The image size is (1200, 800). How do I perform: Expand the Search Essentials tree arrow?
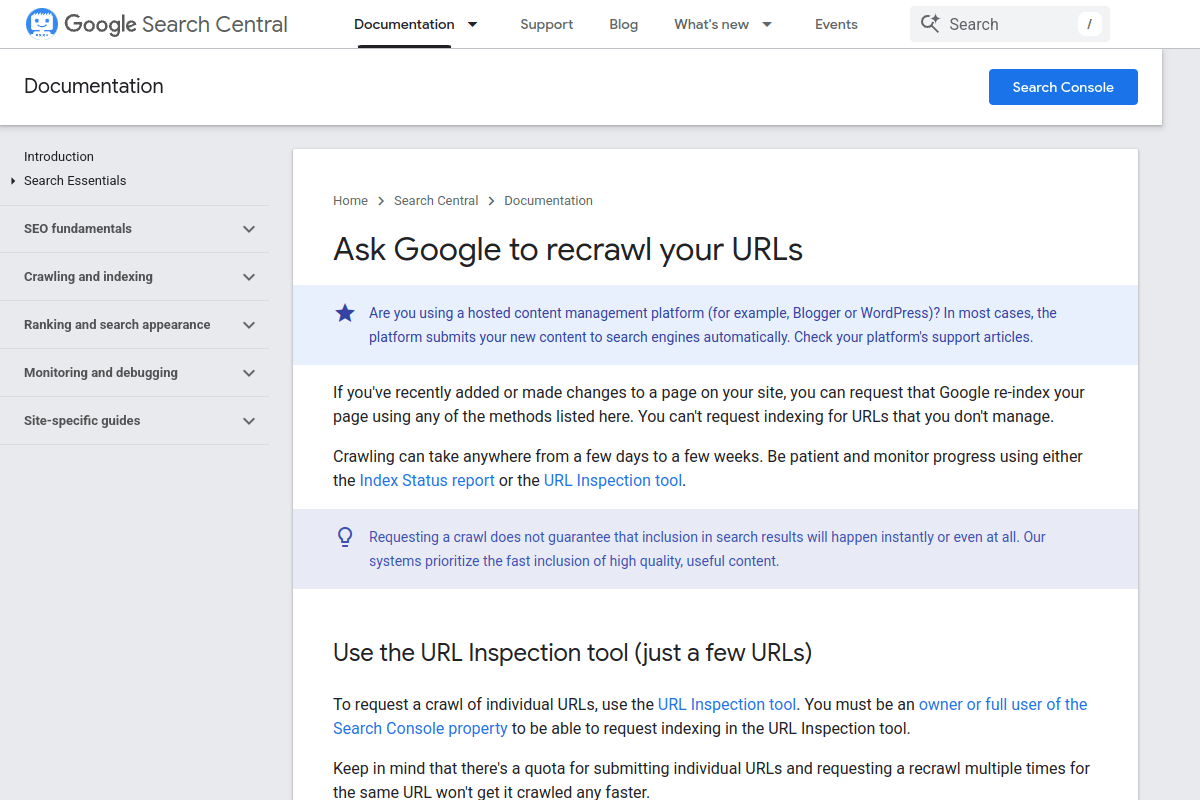[x=13, y=181]
